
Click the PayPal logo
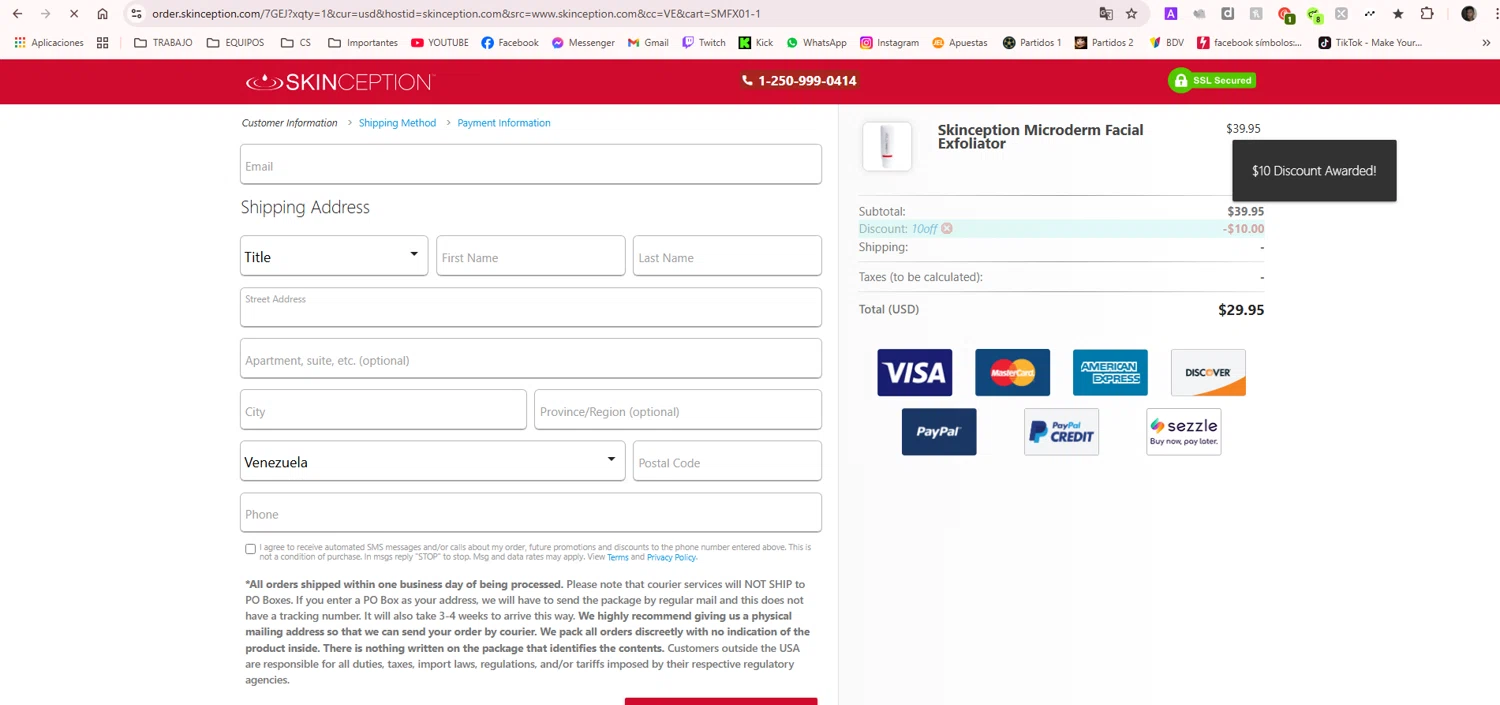(x=939, y=432)
